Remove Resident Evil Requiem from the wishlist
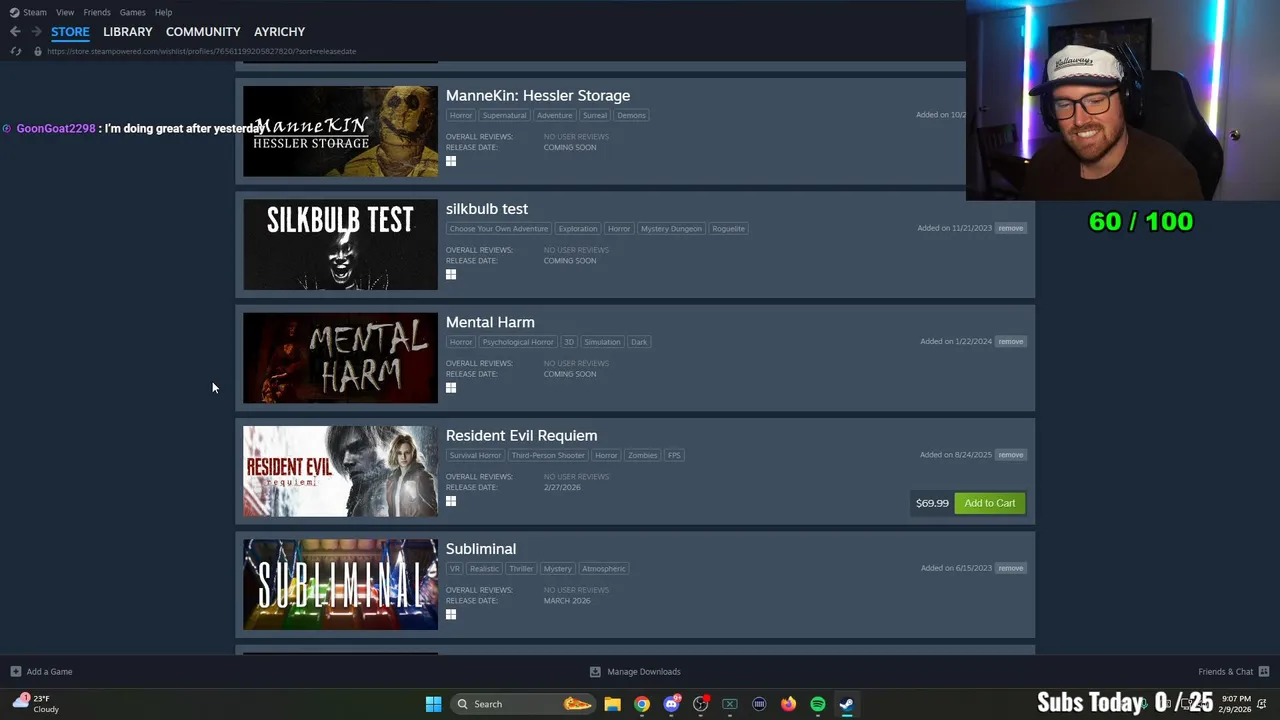The width and height of the screenshot is (1280, 720). tap(1010, 455)
